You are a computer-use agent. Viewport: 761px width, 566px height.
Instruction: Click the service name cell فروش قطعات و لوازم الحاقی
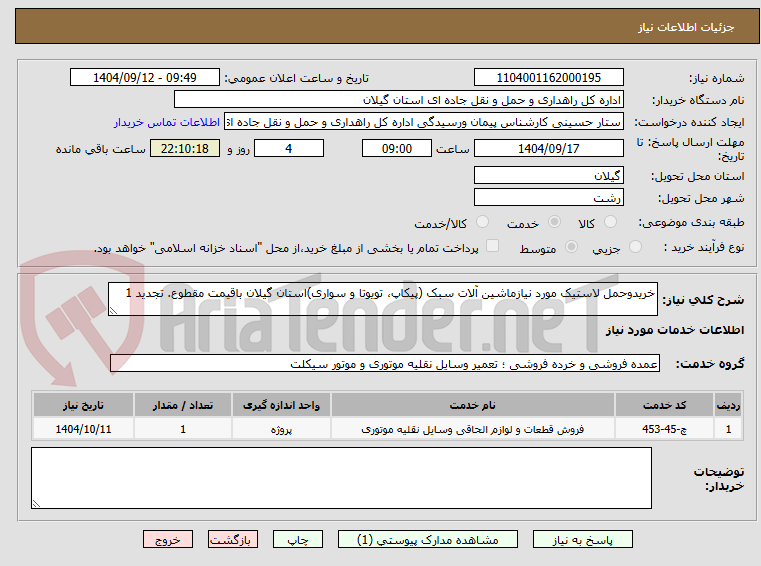[x=472, y=429]
